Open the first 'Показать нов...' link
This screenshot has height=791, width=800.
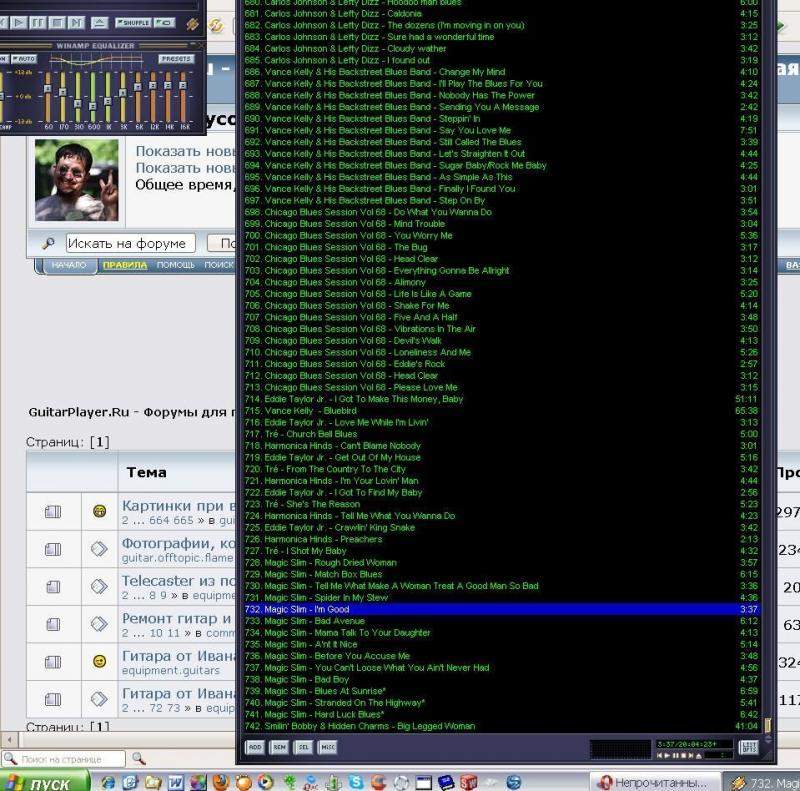pyautogui.click(x=185, y=152)
